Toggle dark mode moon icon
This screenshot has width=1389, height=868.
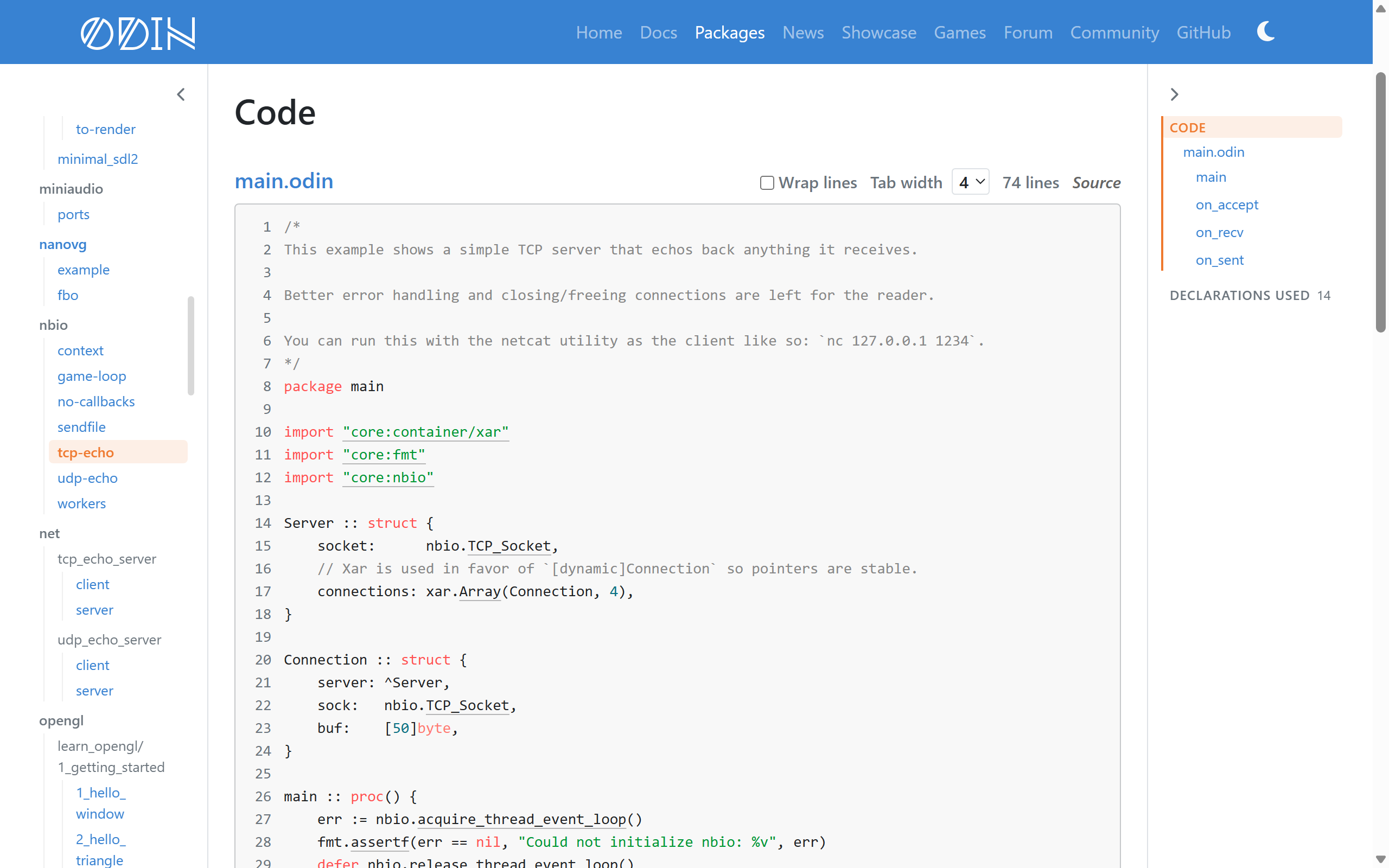[1266, 31]
